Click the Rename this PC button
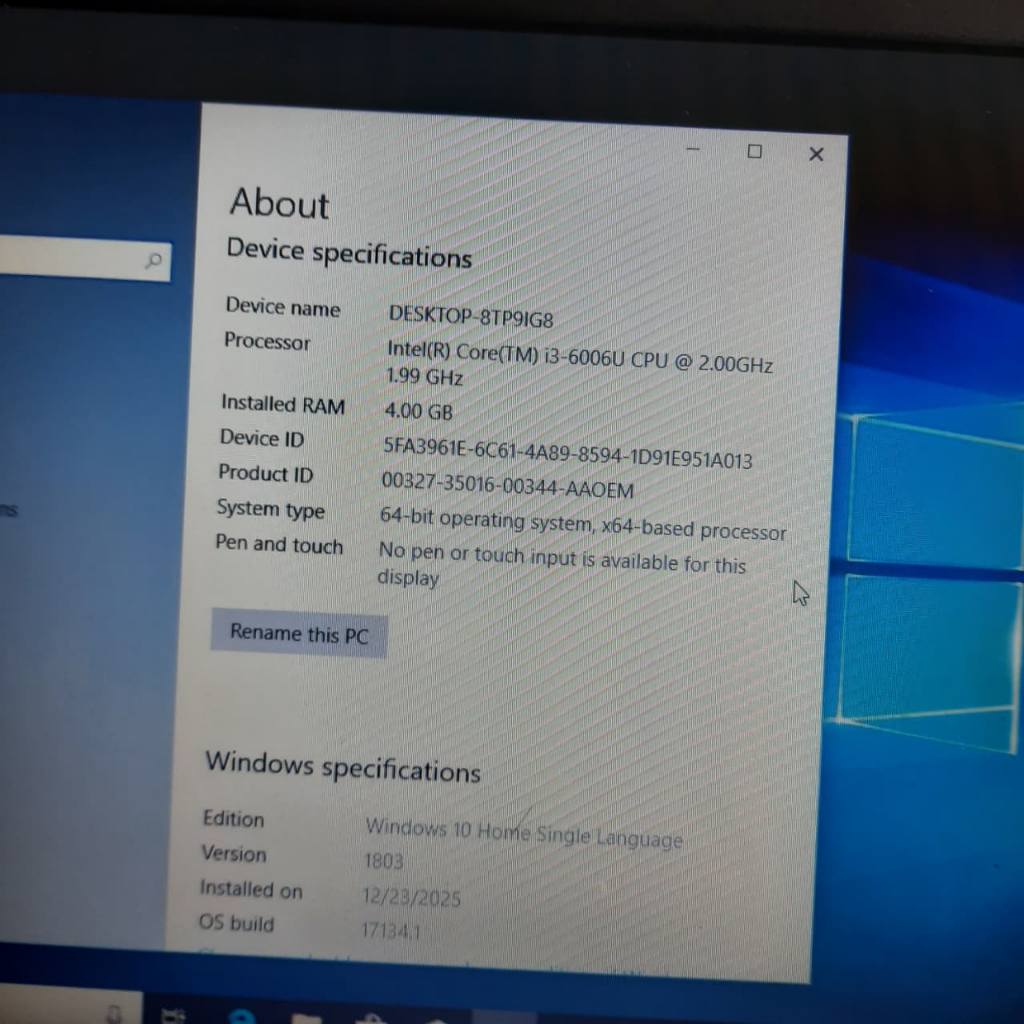Screen dimensions: 1024x1024 [299, 633]
